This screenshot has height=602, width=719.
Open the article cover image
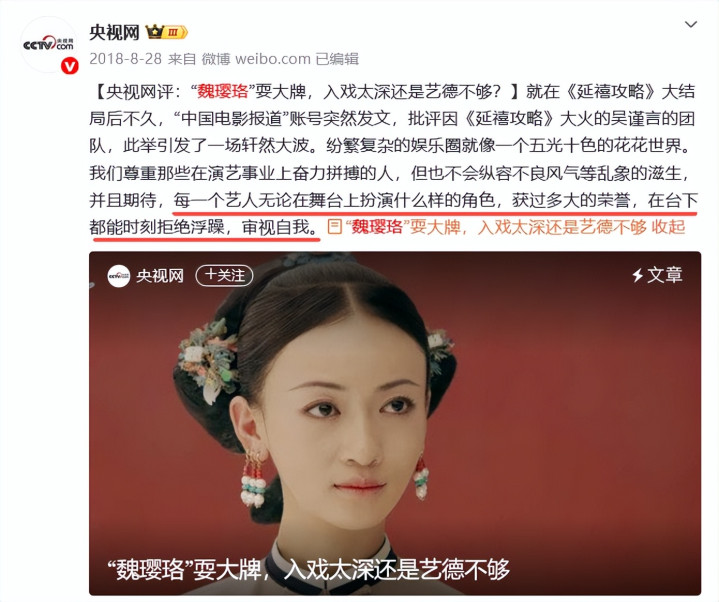(395, 423)
